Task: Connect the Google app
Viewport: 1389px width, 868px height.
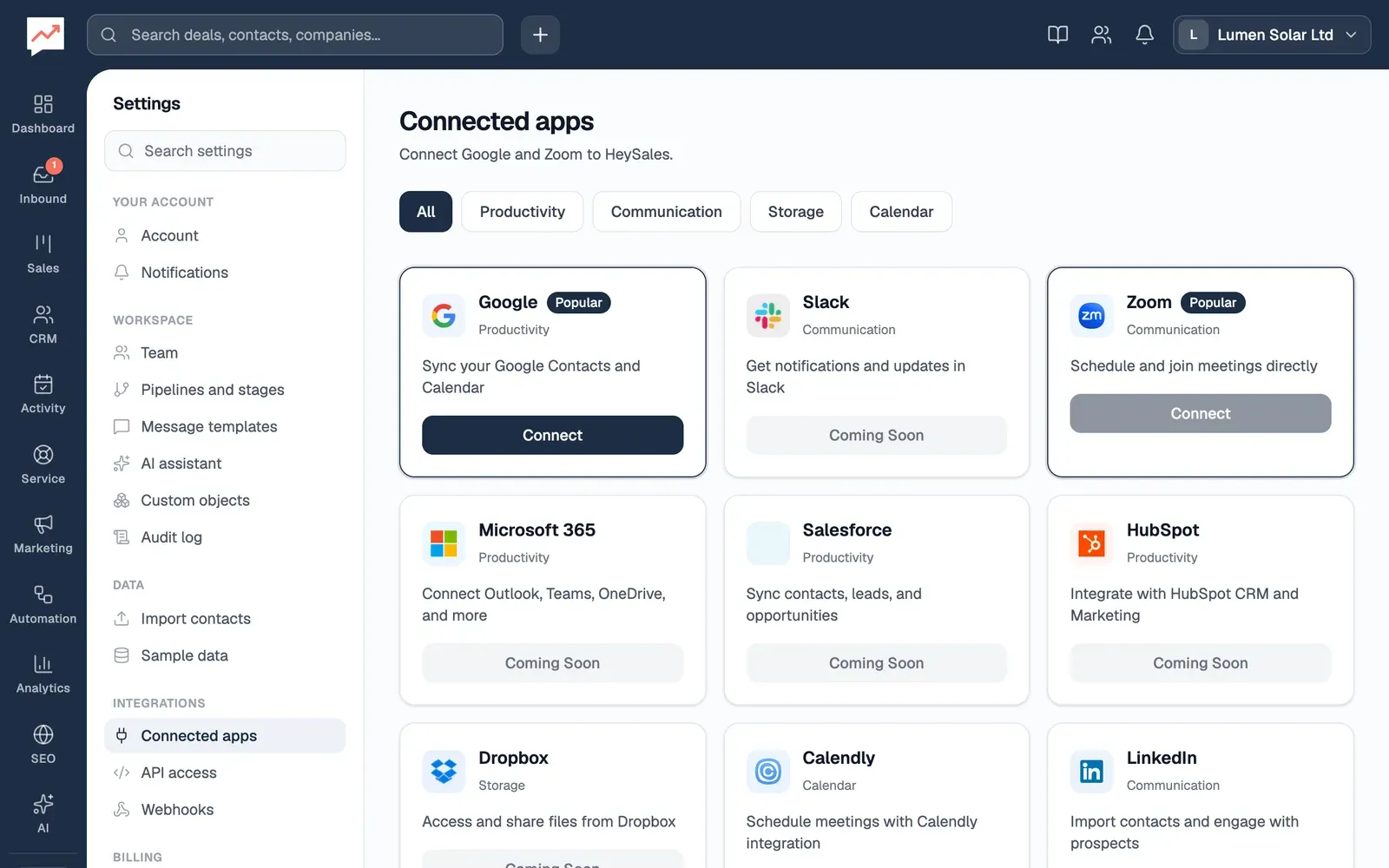Action: click(x=552, y=435)
